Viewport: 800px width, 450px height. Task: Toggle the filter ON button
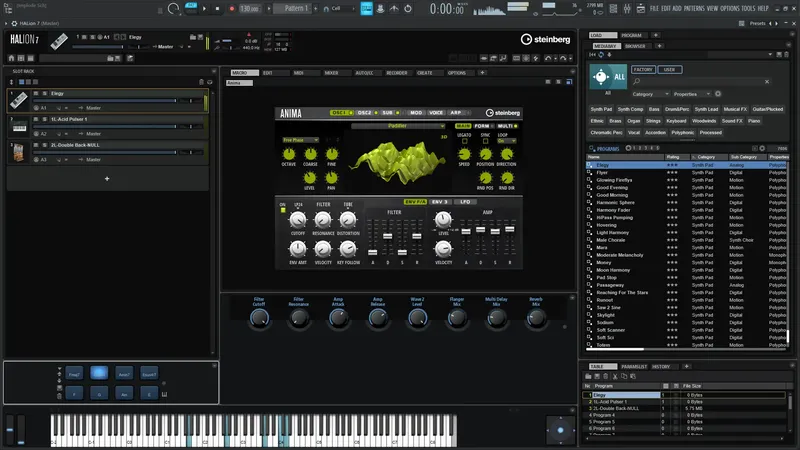(x=283, y=210)
